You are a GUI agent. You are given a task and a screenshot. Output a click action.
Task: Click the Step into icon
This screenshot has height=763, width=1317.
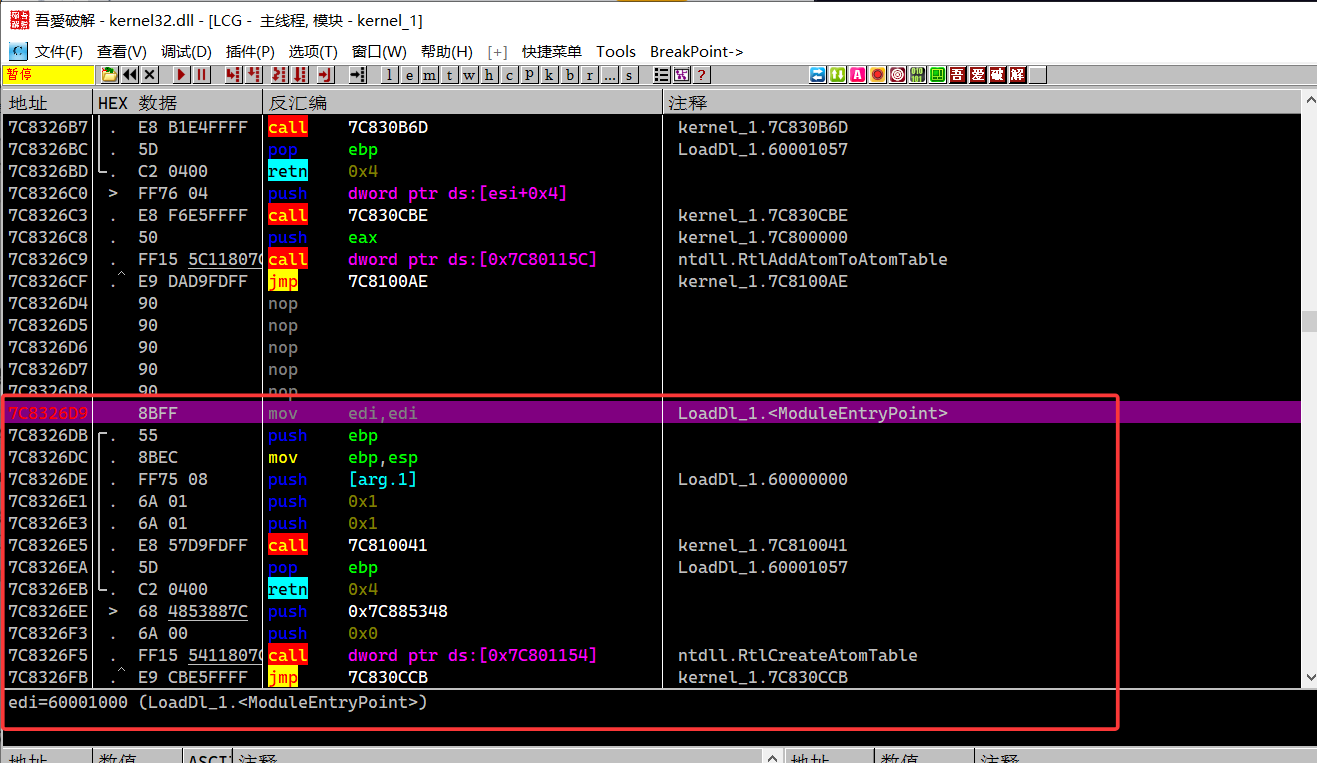point(233,75)
